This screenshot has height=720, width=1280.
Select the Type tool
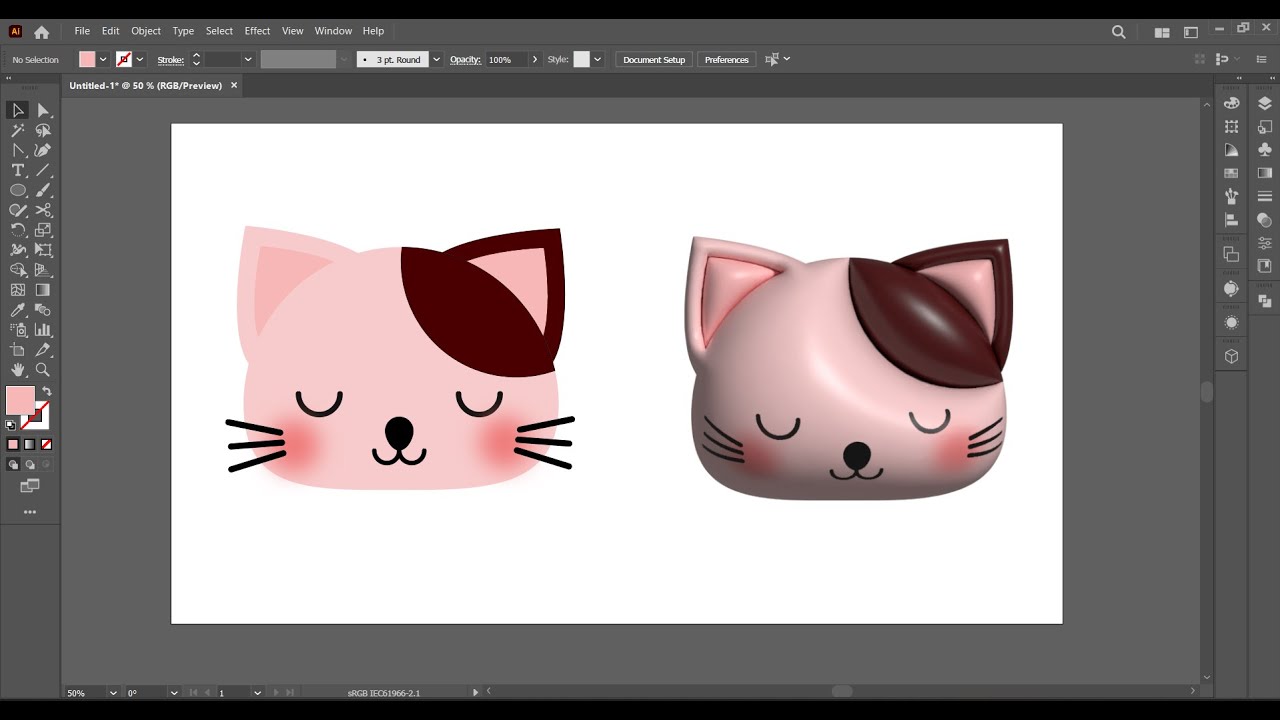click(18, 170)
